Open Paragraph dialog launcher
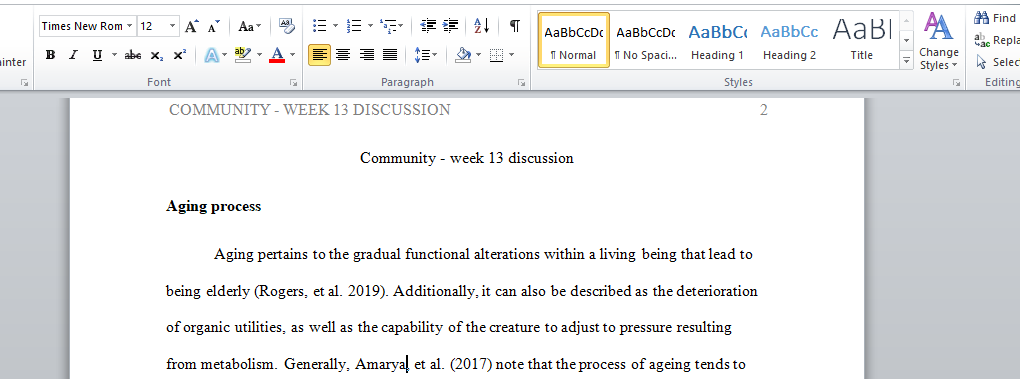 pos(521,83)
